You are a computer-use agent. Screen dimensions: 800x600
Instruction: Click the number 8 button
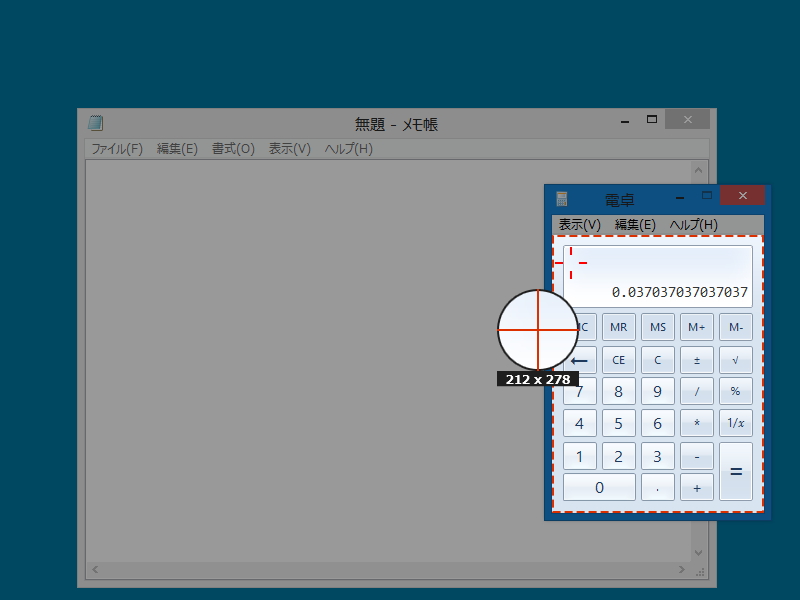(618, 391)
